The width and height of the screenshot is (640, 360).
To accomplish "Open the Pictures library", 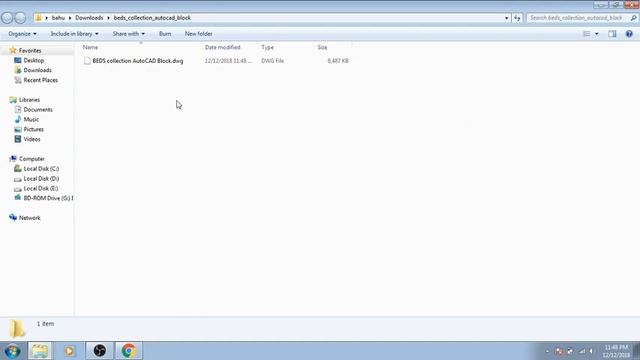I will (x=33, y=129).
